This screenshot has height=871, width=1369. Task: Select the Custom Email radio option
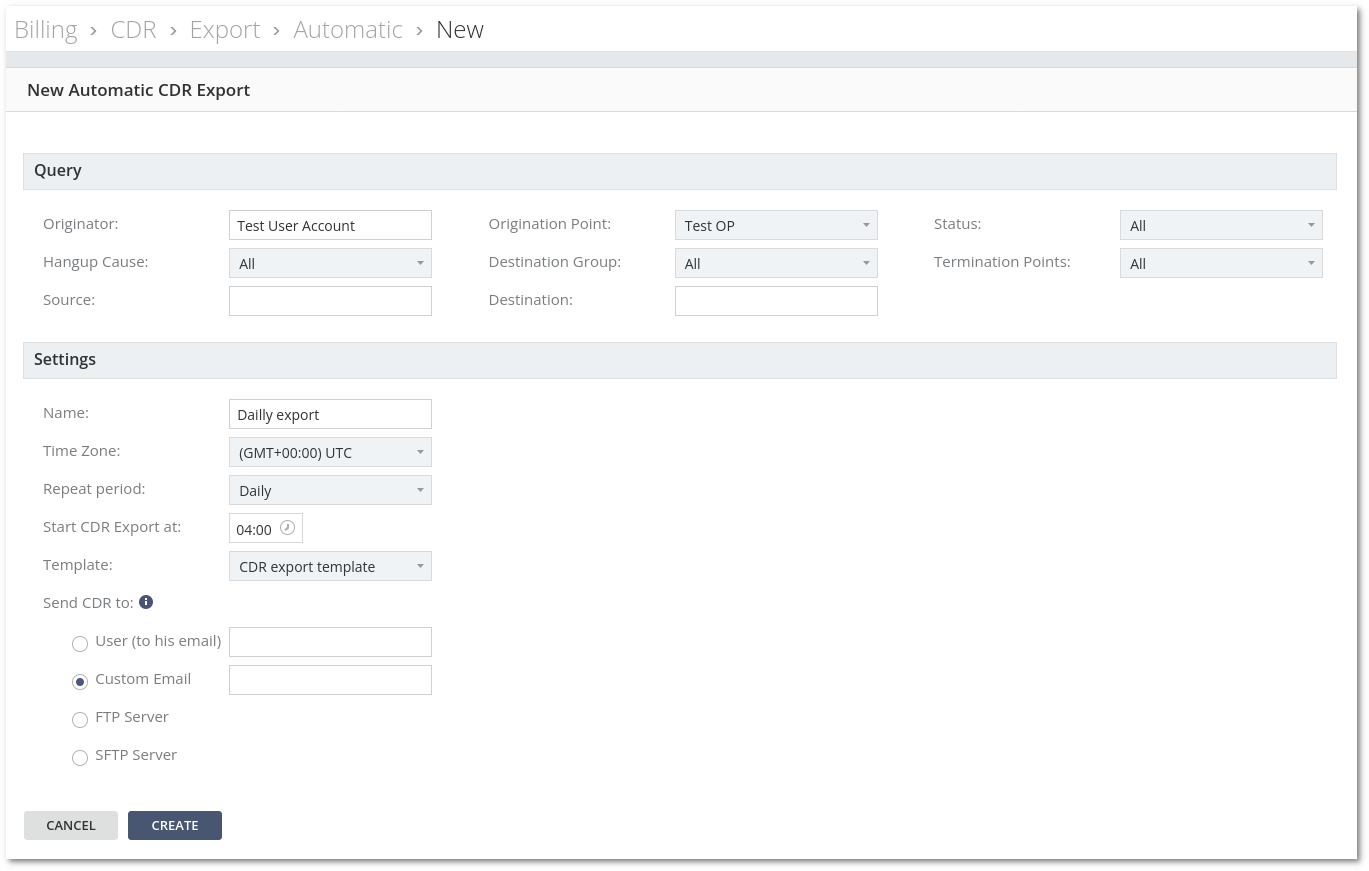(x=80, y=682)
